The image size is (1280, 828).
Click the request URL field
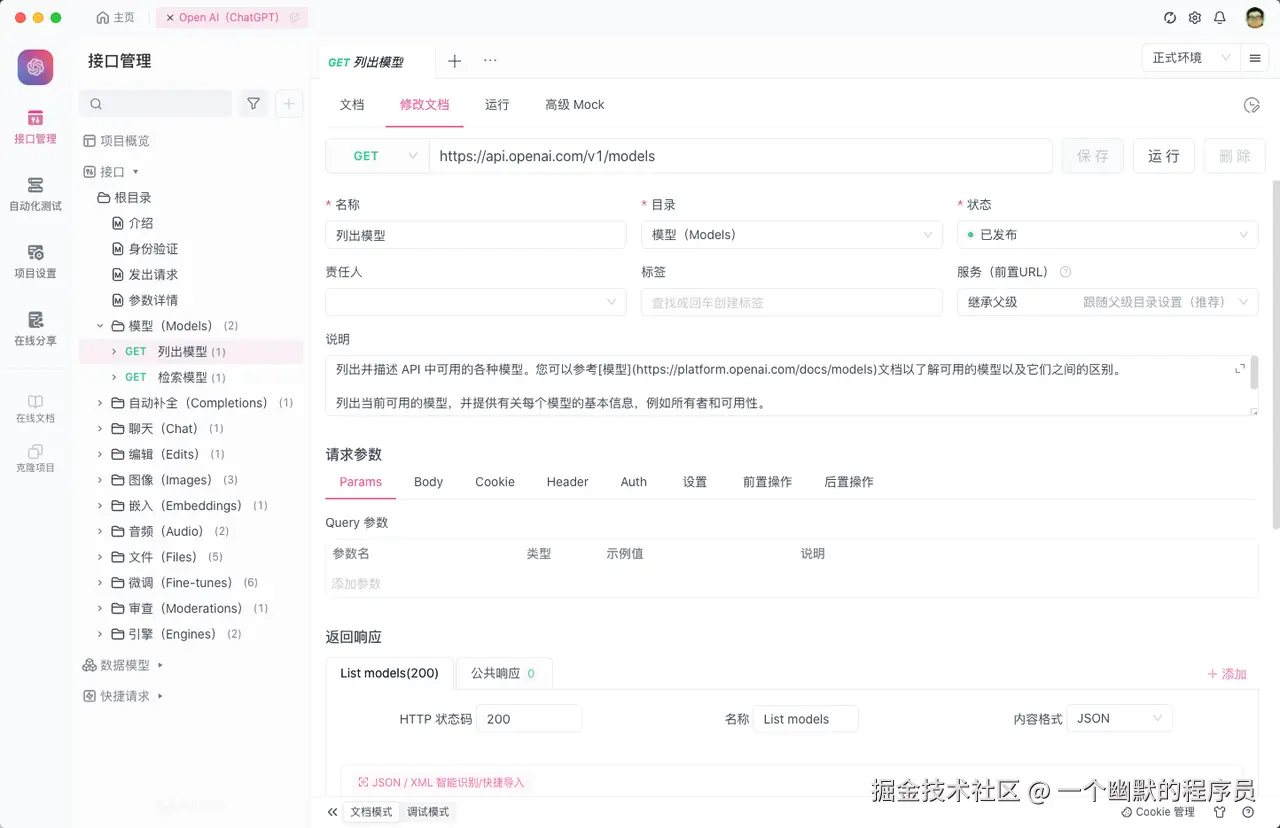(x=740, y=156)
